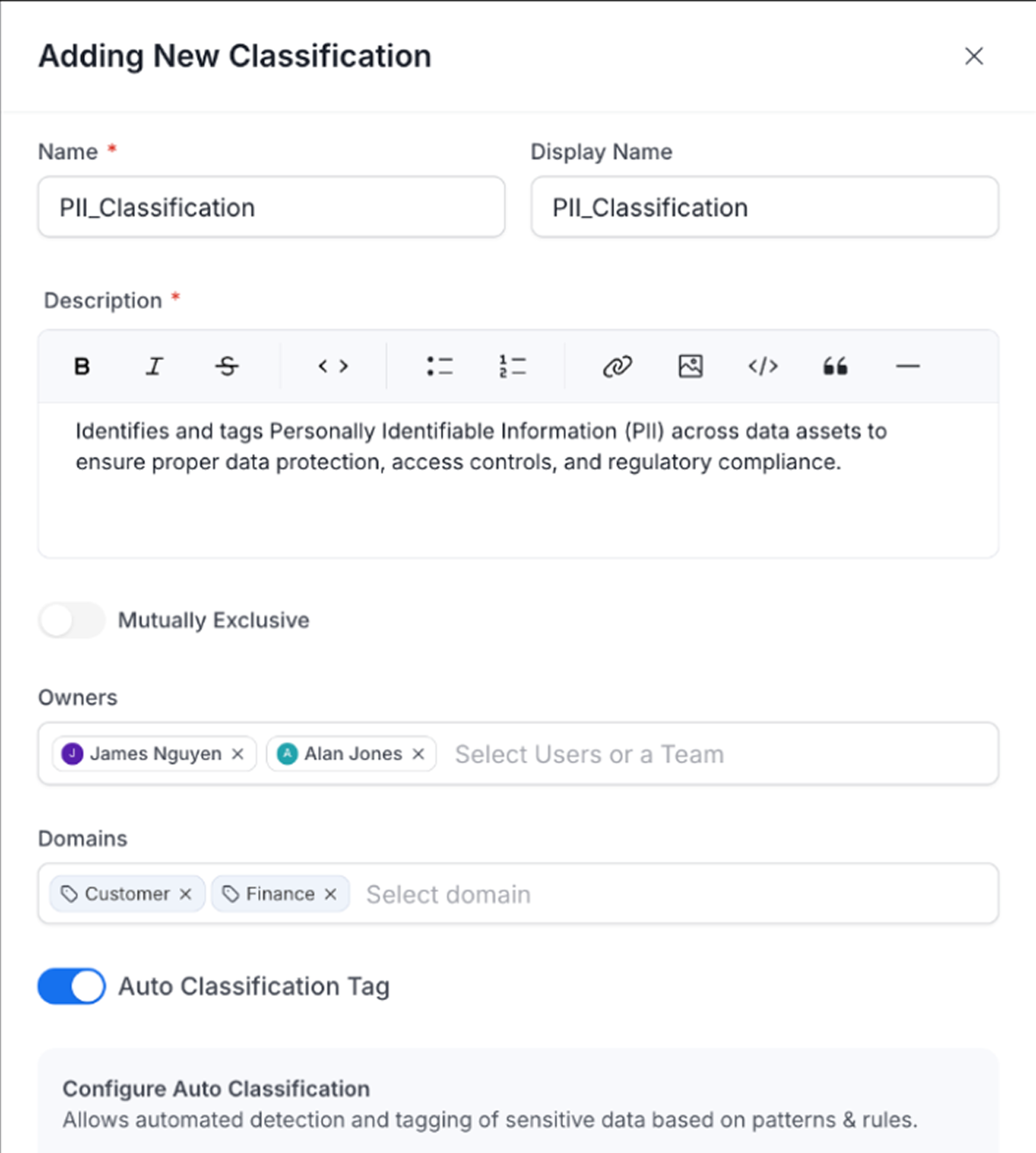Insert a link in the description

point(617,366)
